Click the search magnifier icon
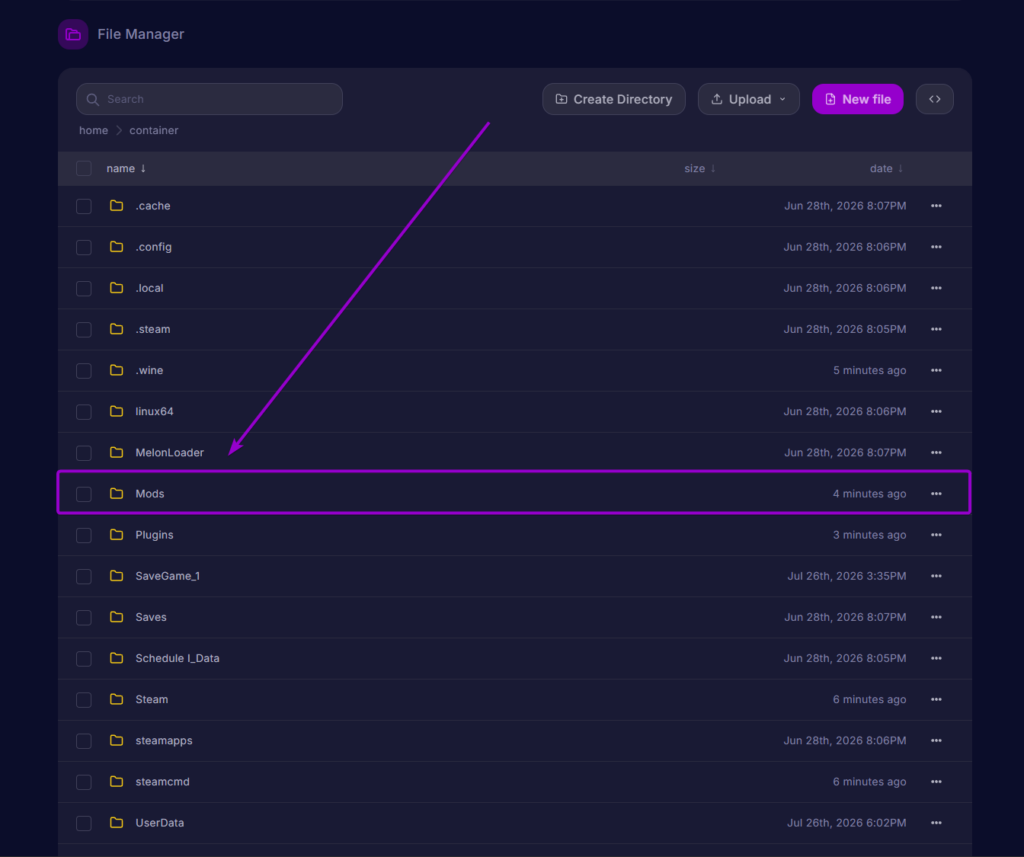The width and height of the screenshot is (1024, 857). pyautogui.click(x=93, y=99)
